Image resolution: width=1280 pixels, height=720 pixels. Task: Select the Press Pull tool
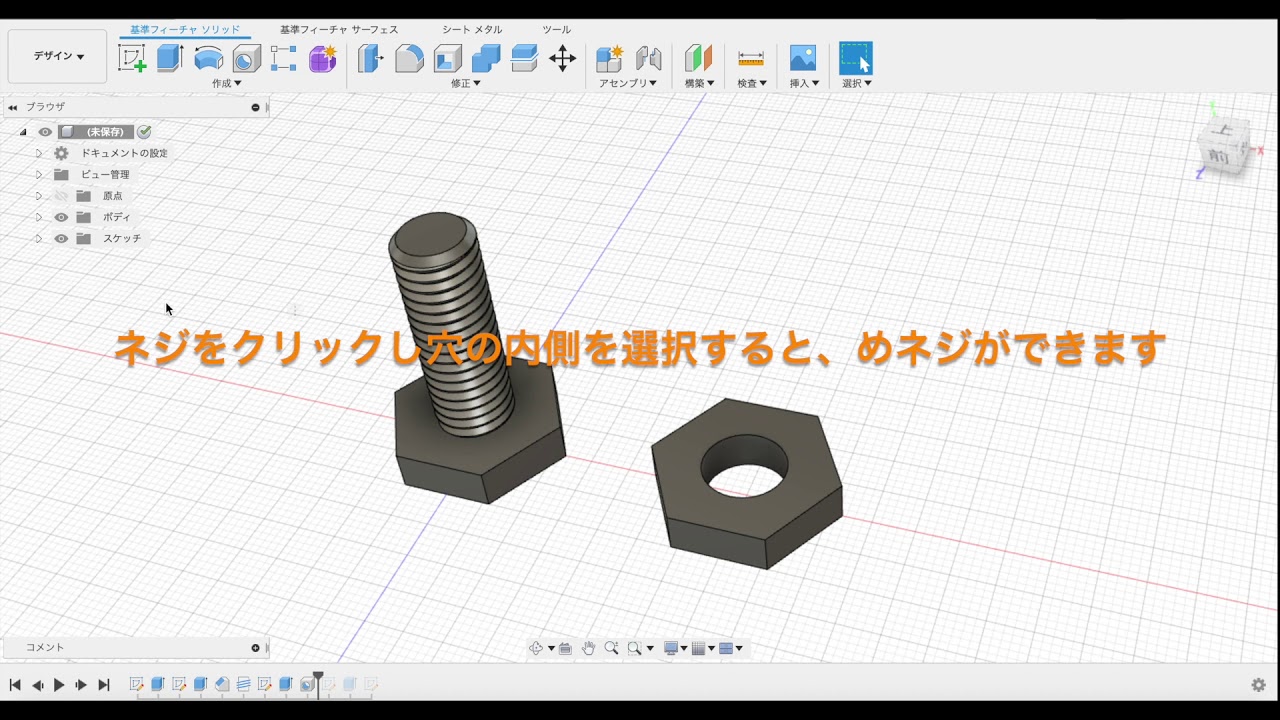coord(371,58)
